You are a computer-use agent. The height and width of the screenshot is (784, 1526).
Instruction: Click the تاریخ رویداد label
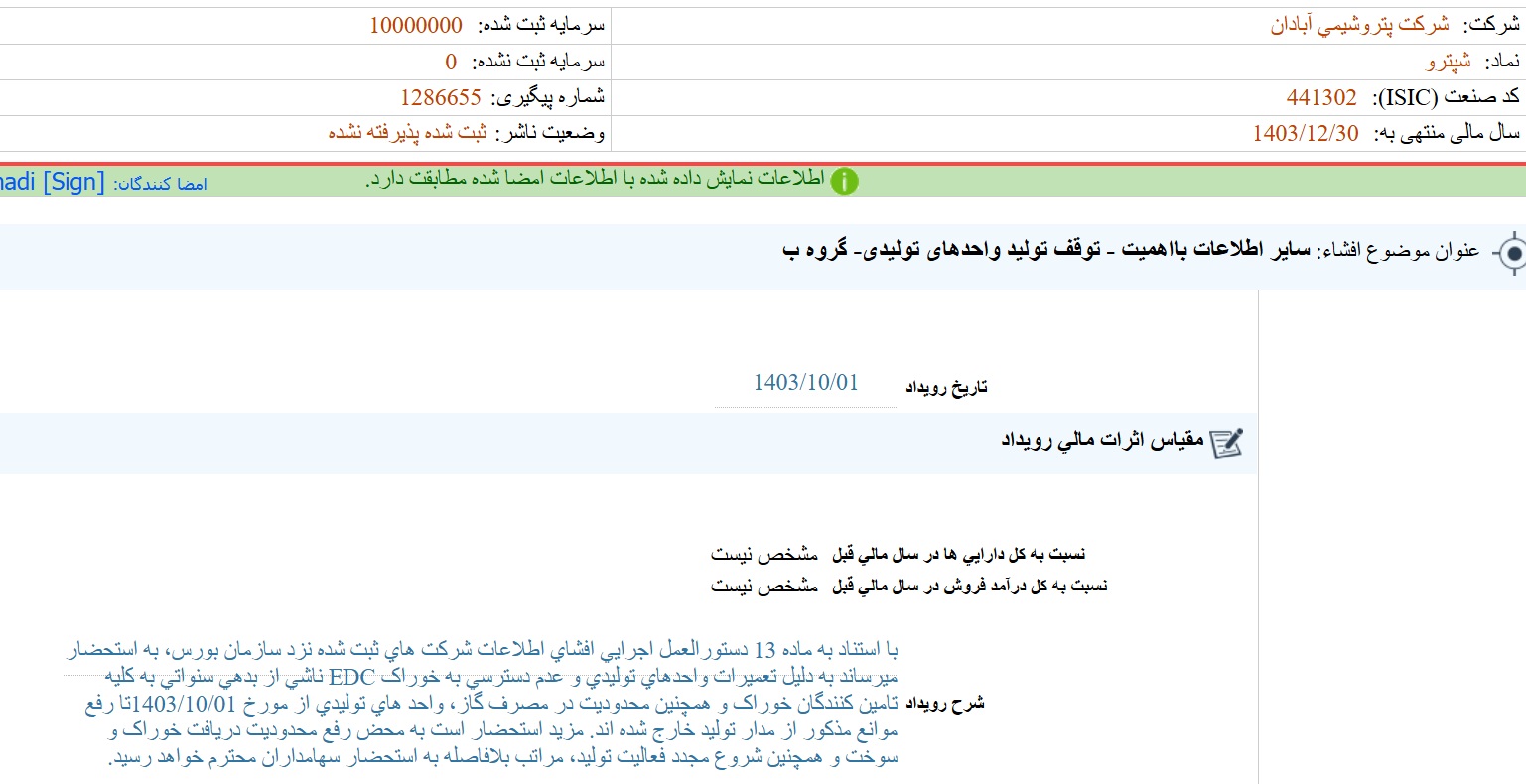[946, 387]
